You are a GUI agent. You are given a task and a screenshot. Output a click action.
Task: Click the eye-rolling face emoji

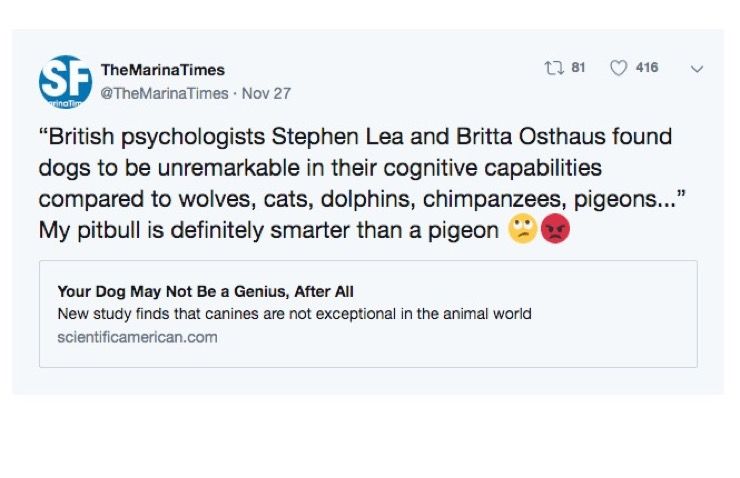[523, 229]
